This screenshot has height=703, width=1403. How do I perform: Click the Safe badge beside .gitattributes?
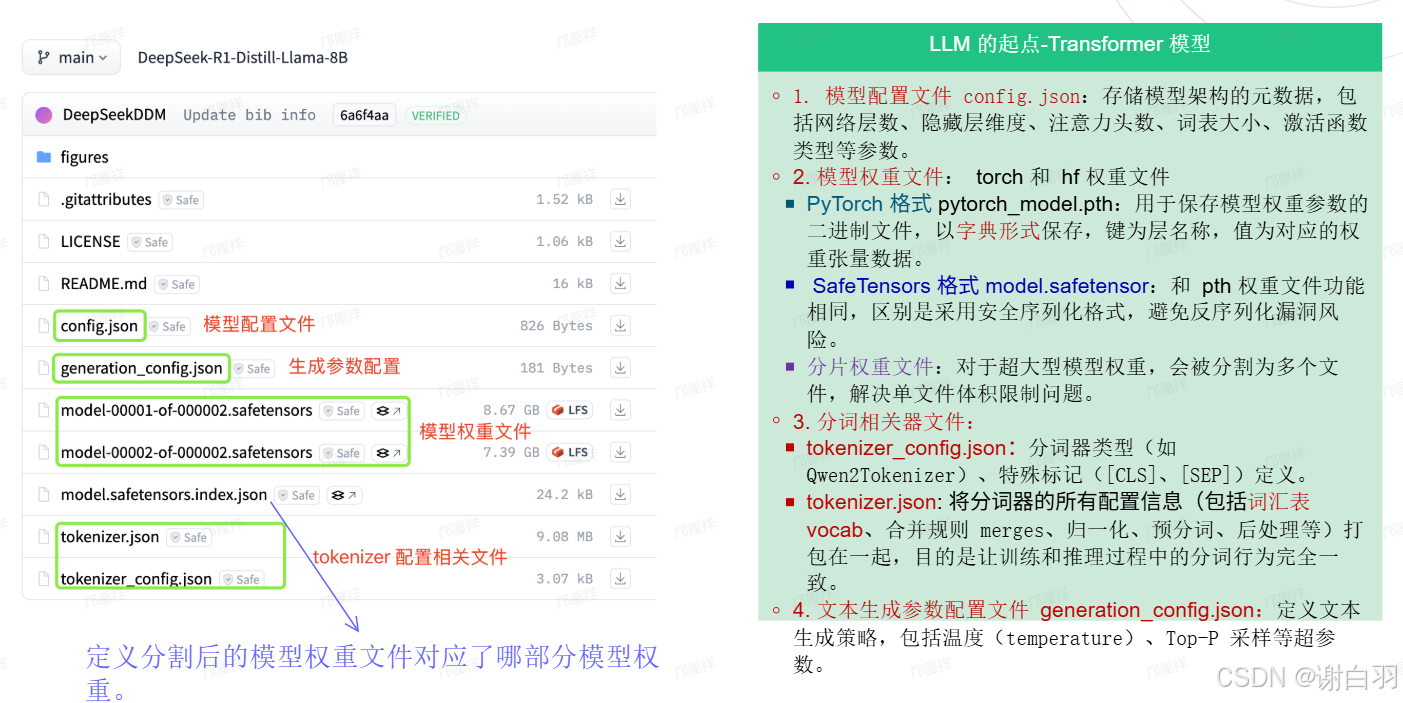point(181,200)
